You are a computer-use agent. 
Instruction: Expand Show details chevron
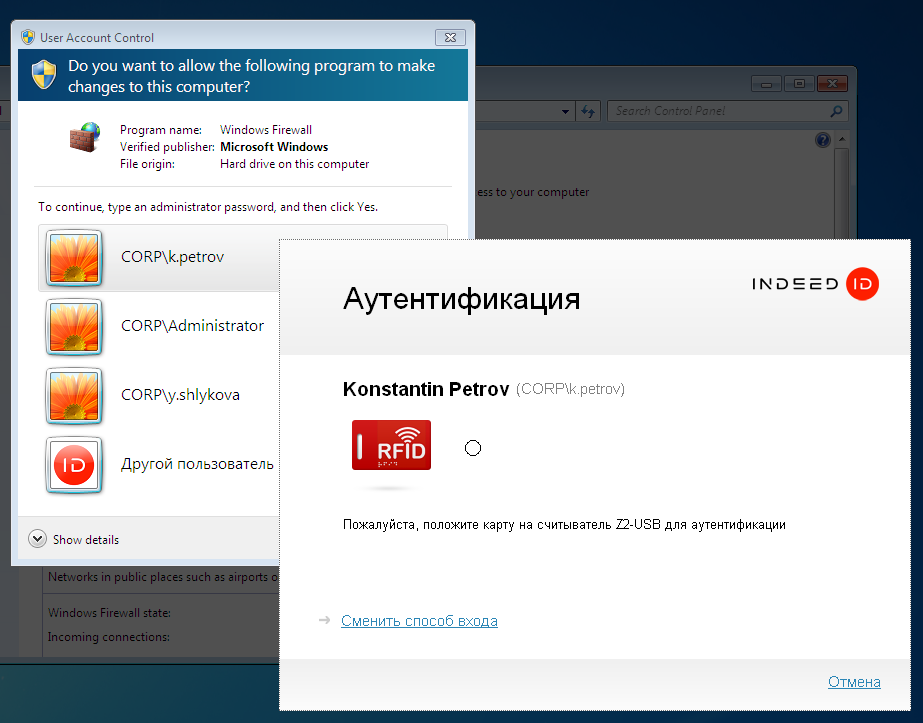(37, 539)
